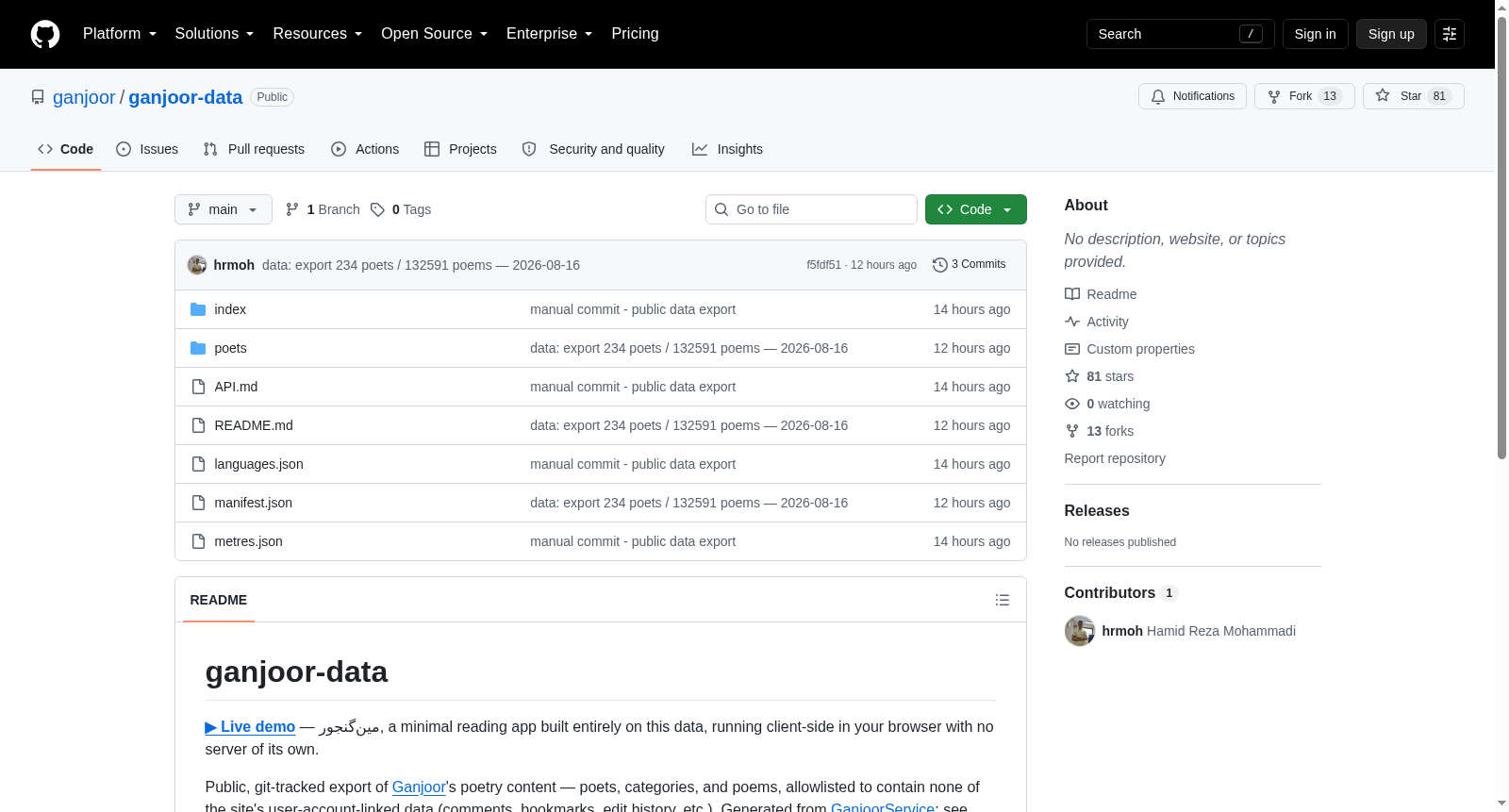The image size is (1509, 812).
Task: Open the Pricing link
Action: point(635,34)
